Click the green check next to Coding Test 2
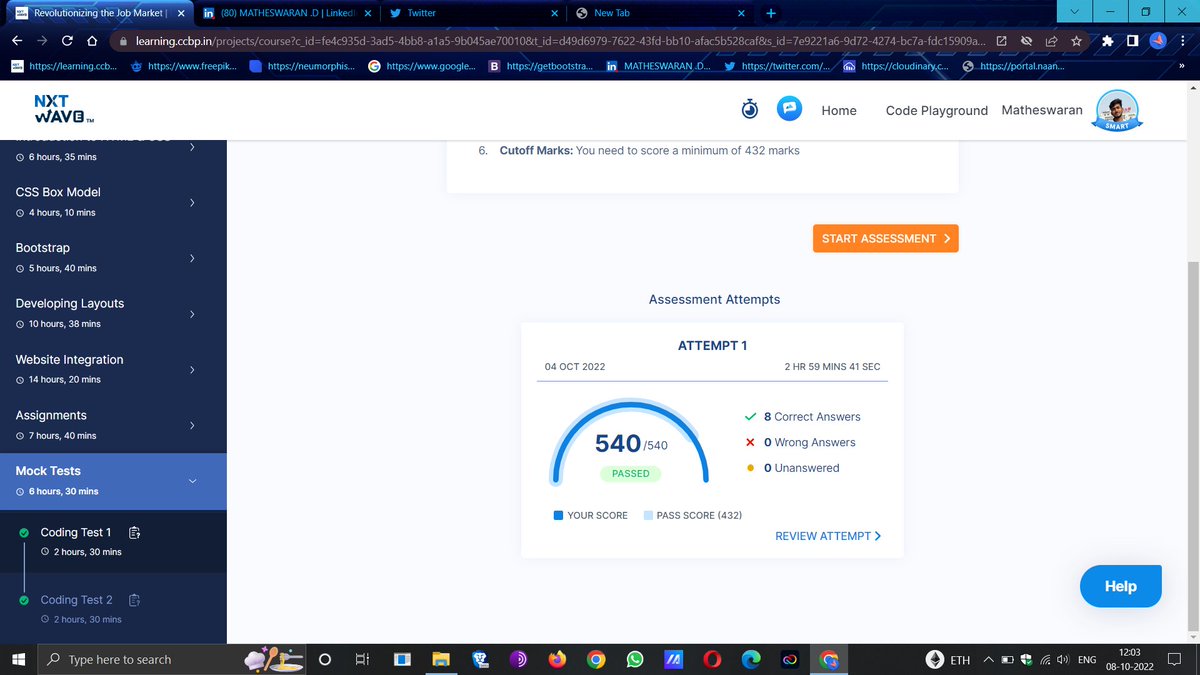The image size is (1200, 675). click(23, 600)
